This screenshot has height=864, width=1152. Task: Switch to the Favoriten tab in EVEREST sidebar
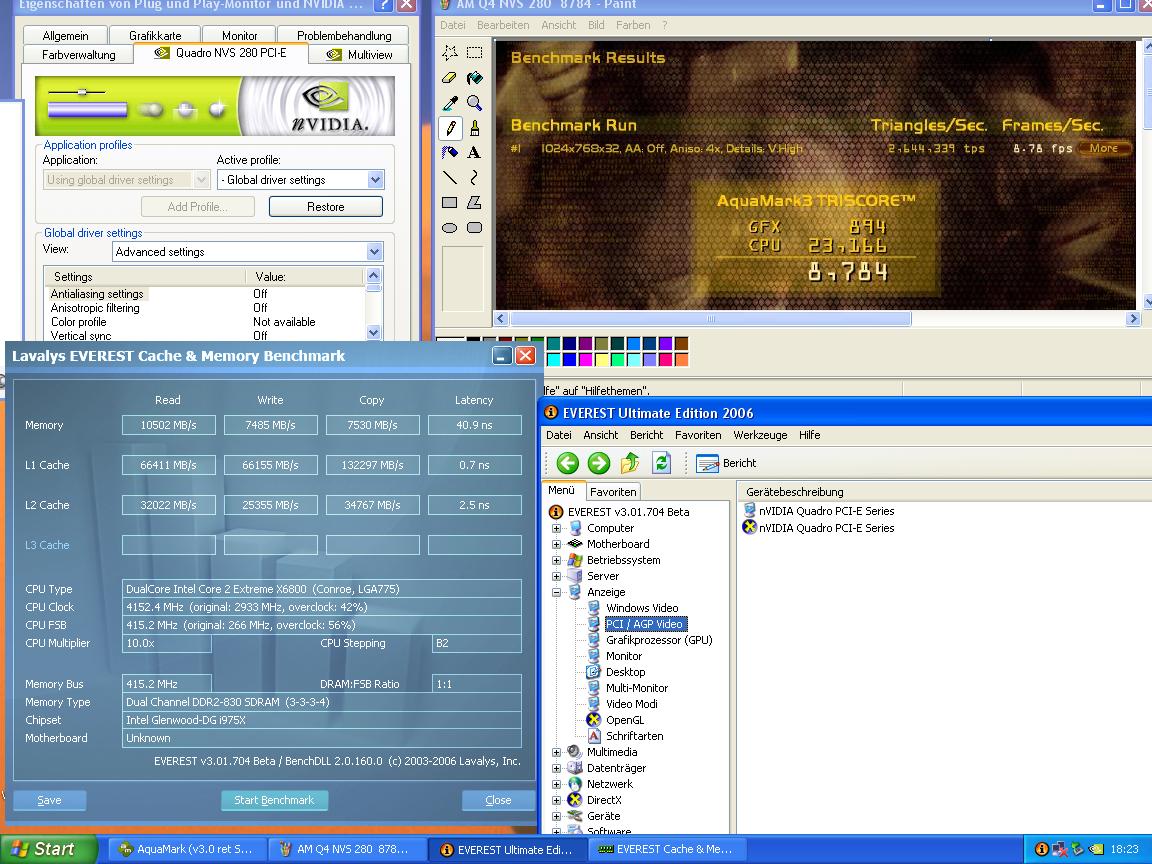[613, 492]
